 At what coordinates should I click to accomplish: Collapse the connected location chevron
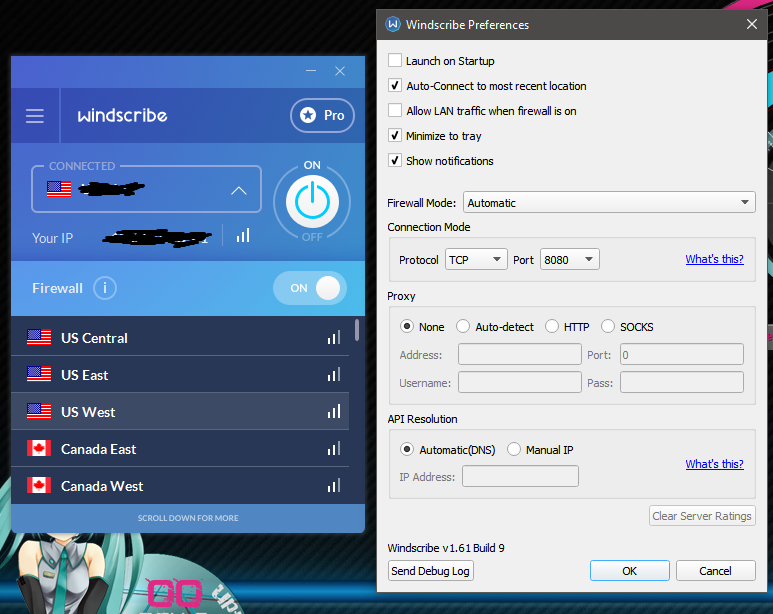[x=239, y=190]
